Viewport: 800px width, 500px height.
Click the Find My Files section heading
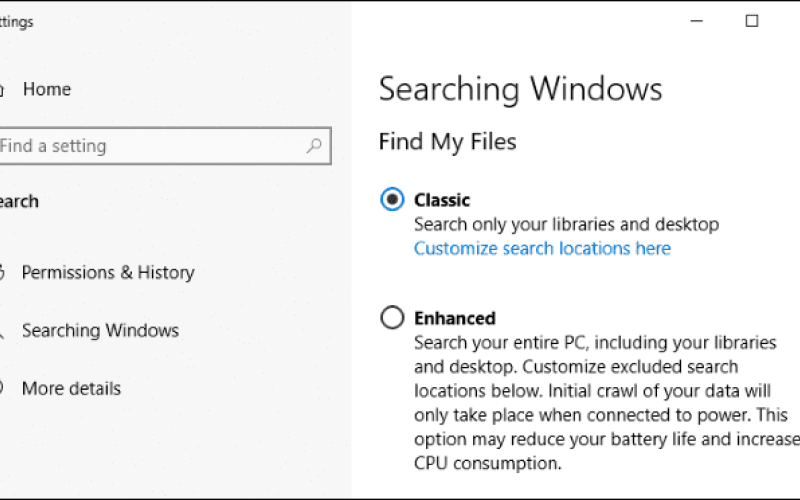pos(447,142)
